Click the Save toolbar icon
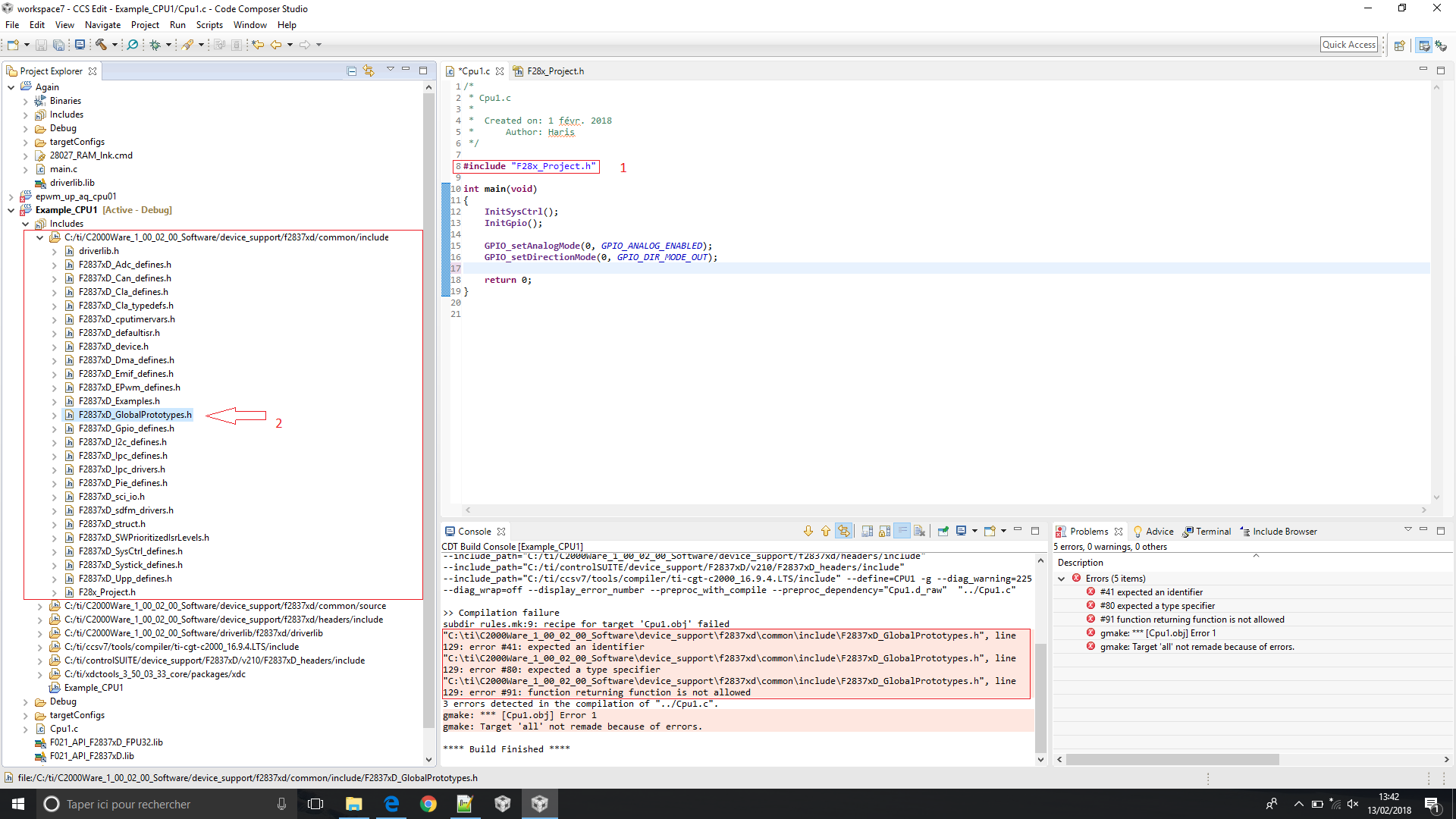1456x819 pixels. click(x=41, y=45)
